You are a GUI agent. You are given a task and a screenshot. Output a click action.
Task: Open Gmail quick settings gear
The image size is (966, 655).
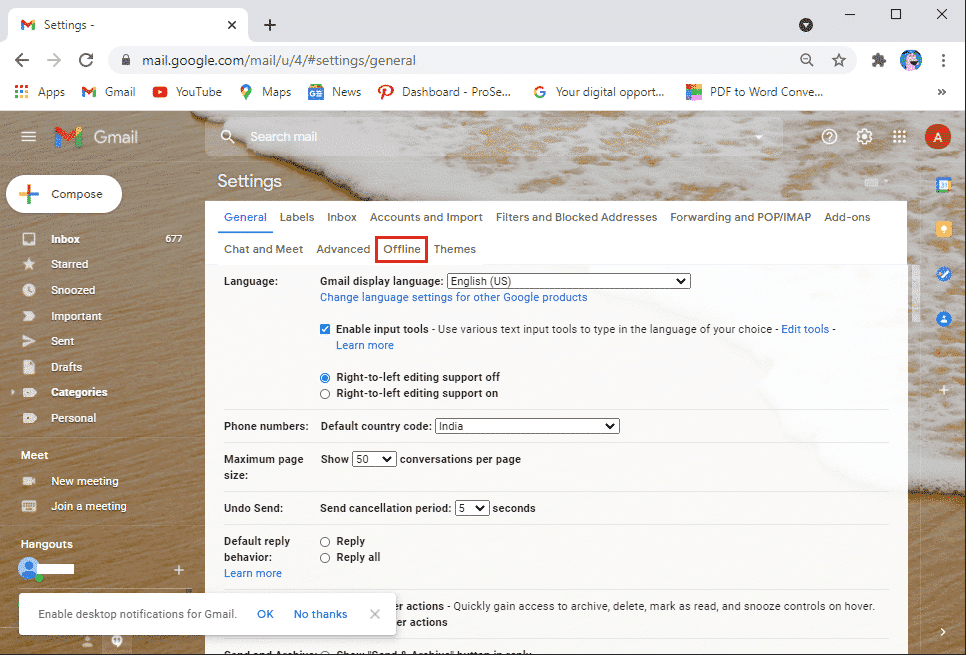click(864, 136)
